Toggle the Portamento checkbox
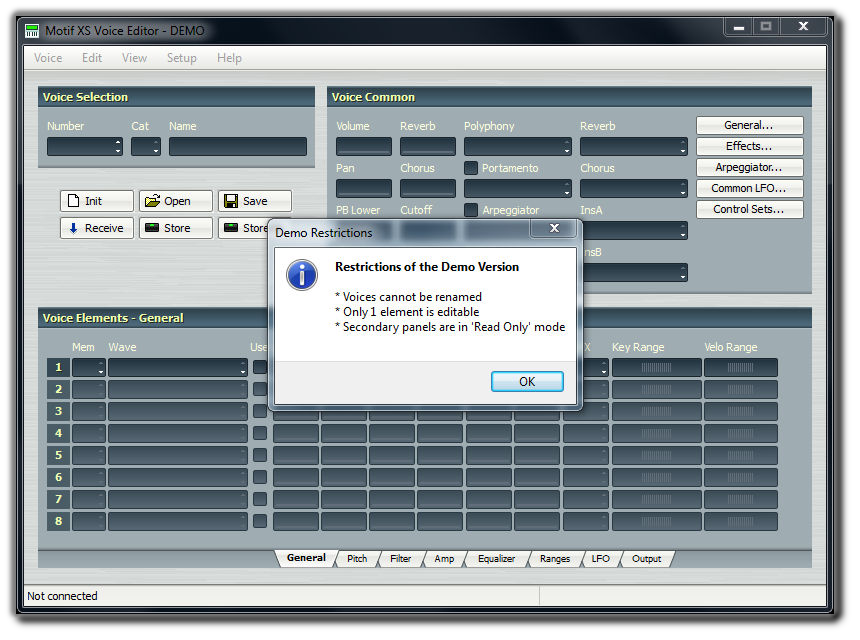The image size is (860, 640). tap(471, 168)
